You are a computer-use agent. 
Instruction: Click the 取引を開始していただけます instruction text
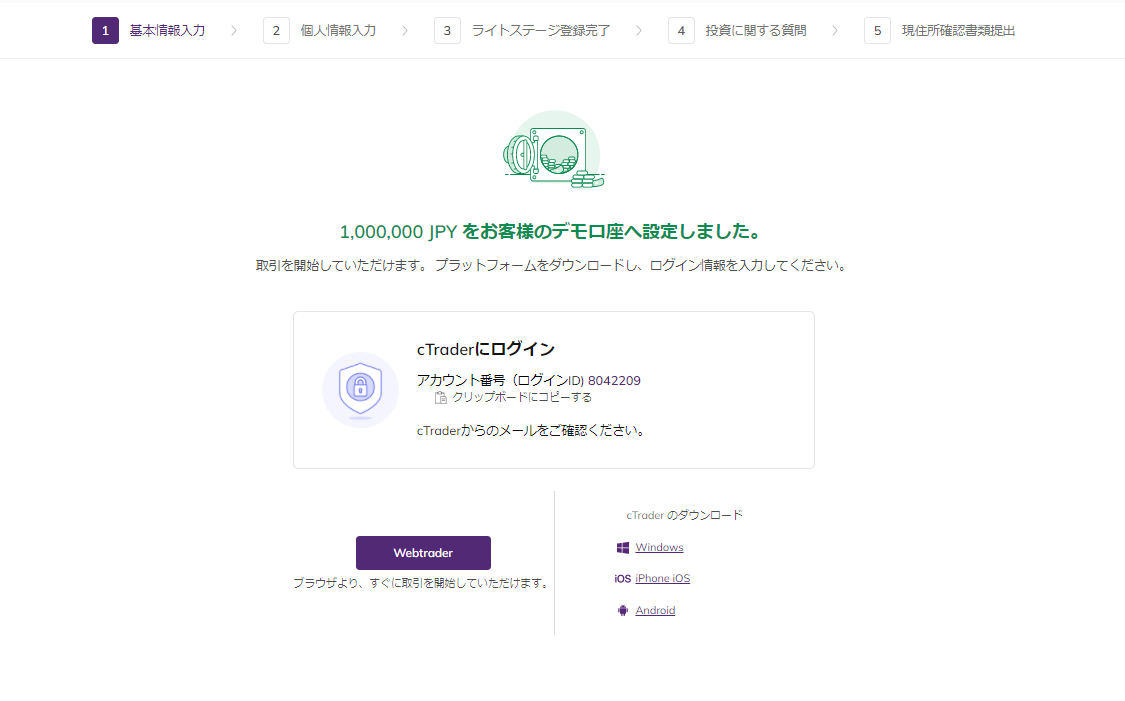551,265
